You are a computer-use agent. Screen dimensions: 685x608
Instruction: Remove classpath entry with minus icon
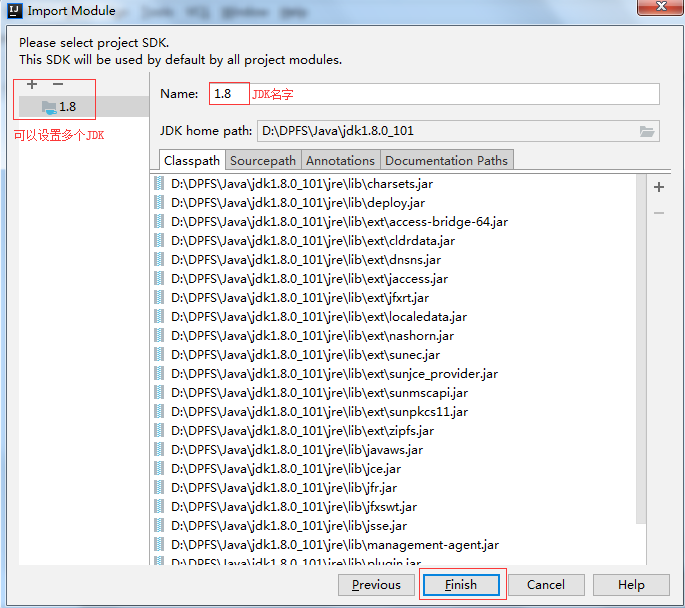coord(659,213)
